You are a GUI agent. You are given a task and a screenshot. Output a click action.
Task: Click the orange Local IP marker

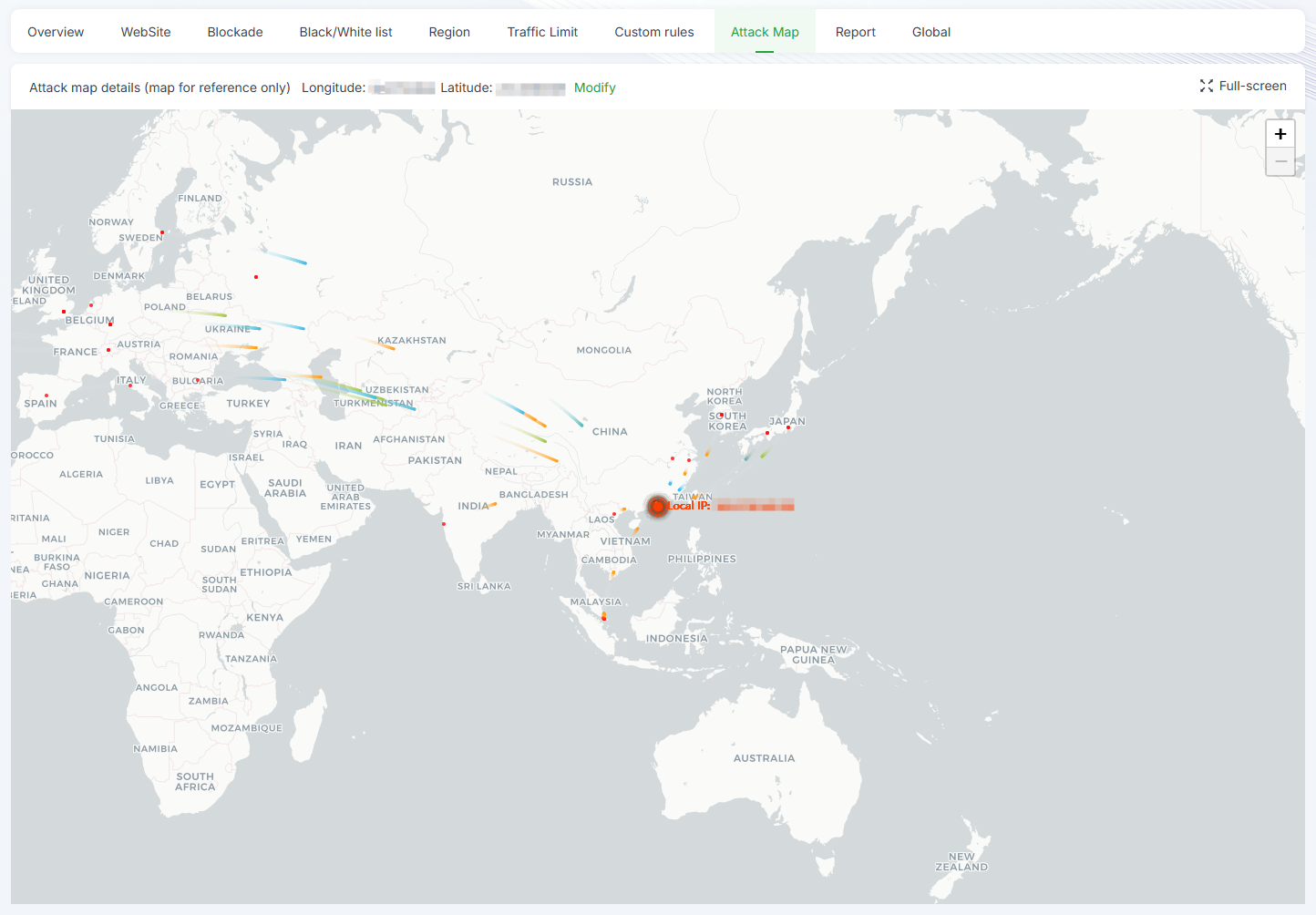pos(657,506)
